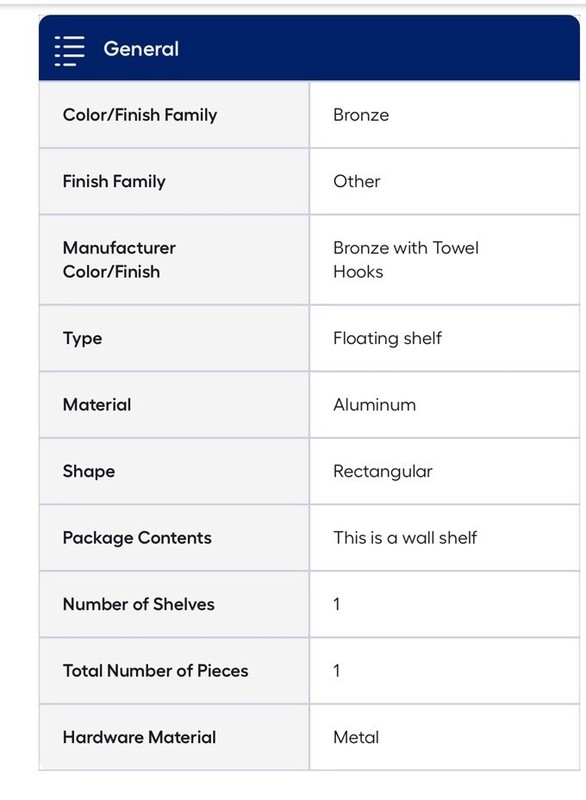Select the Metal hardware material value

pyautogui.click(x=356, y=737)
